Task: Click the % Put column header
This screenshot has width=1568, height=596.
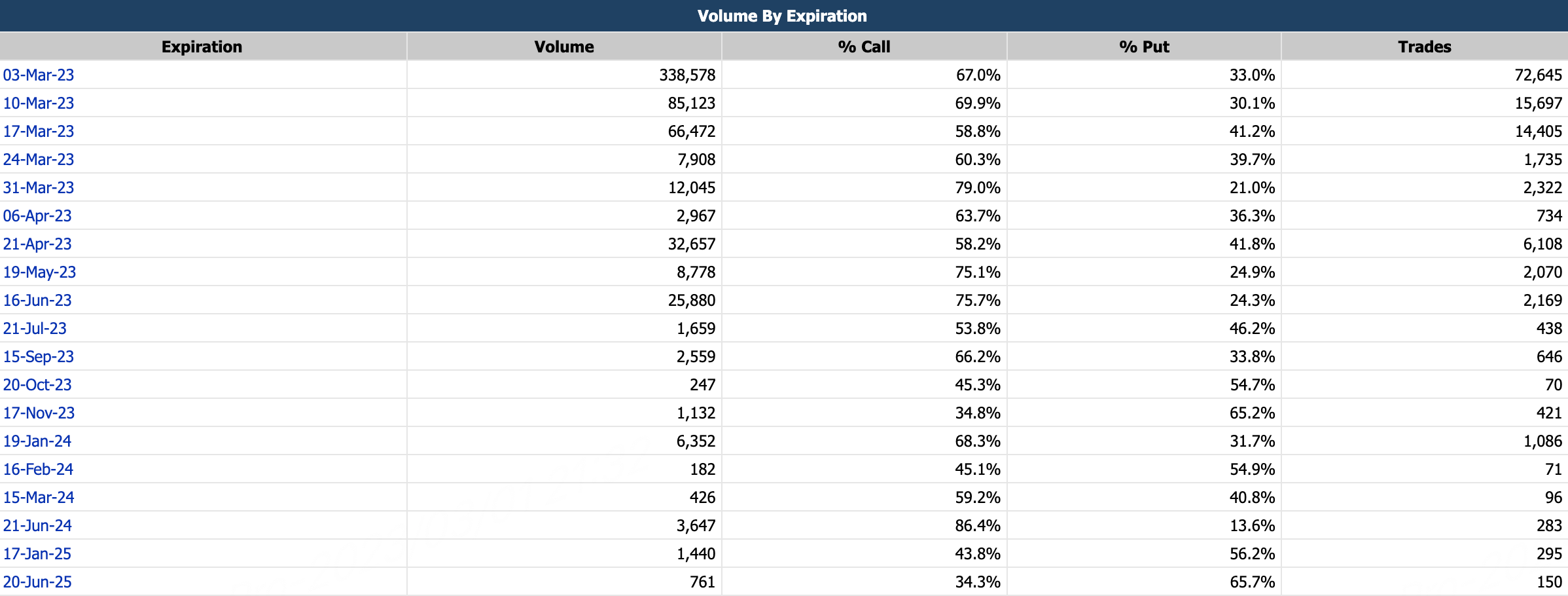Action: click(x=1144, y=47)
